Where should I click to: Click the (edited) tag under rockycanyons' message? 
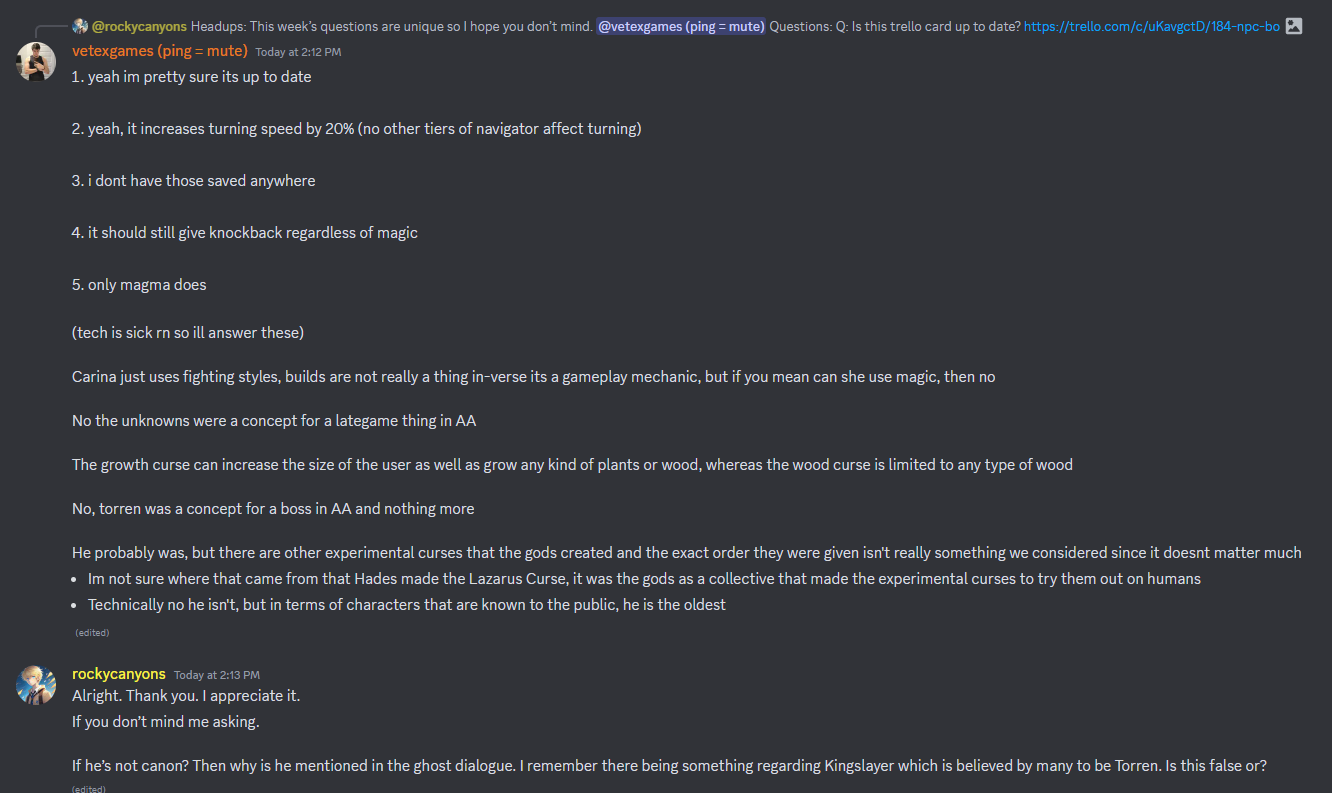click(88, 789)
